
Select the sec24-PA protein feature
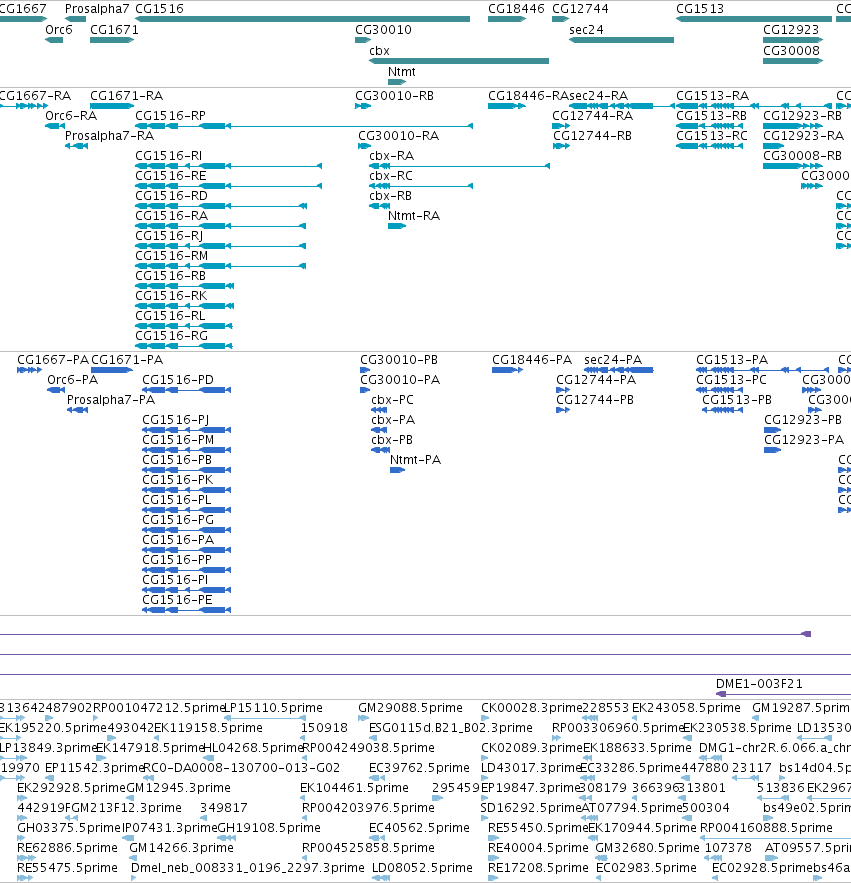(x=618, y=370)
